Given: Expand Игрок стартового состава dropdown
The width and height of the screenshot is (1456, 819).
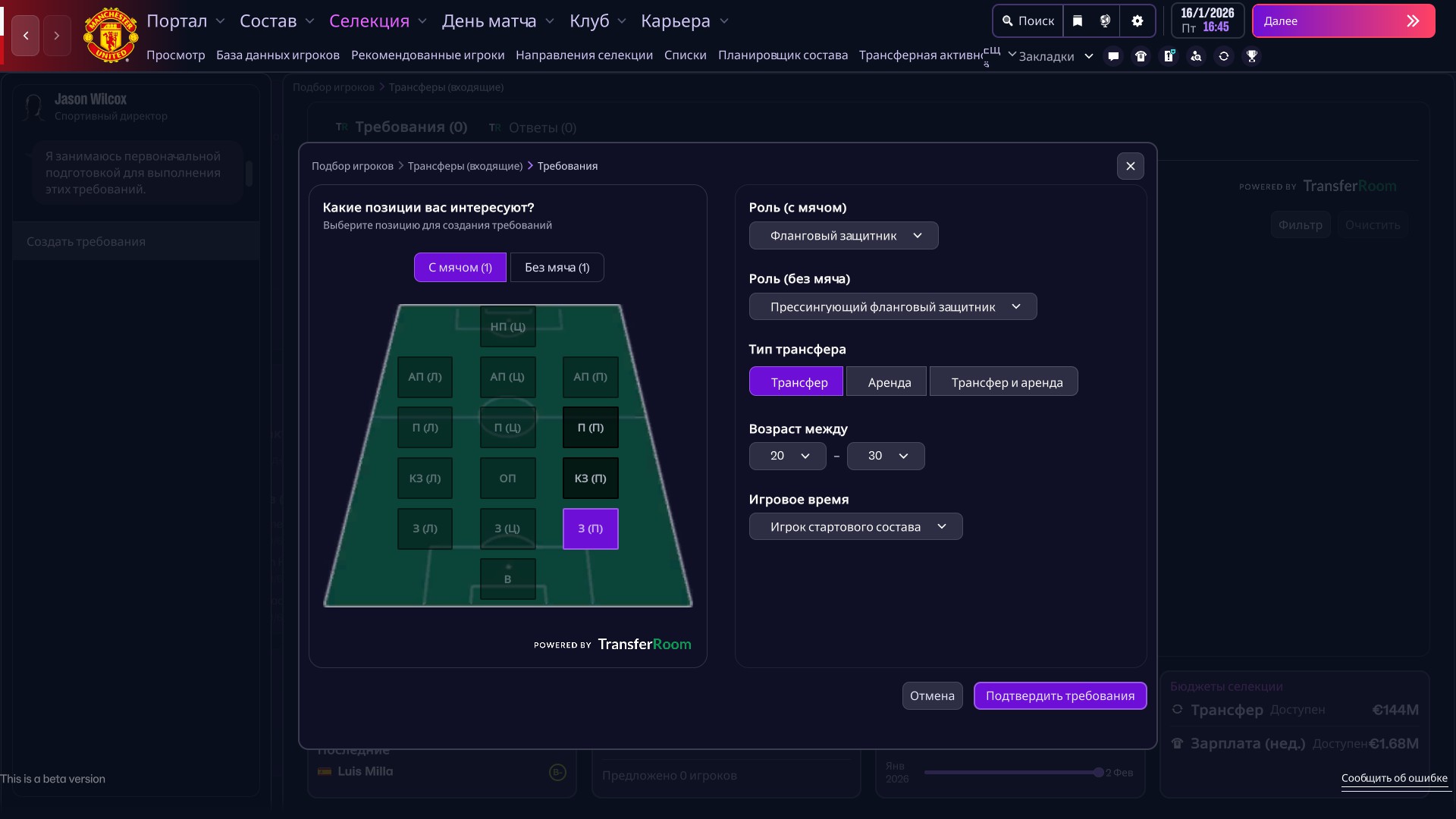Looking at the screenshot, I should point(855,527).
